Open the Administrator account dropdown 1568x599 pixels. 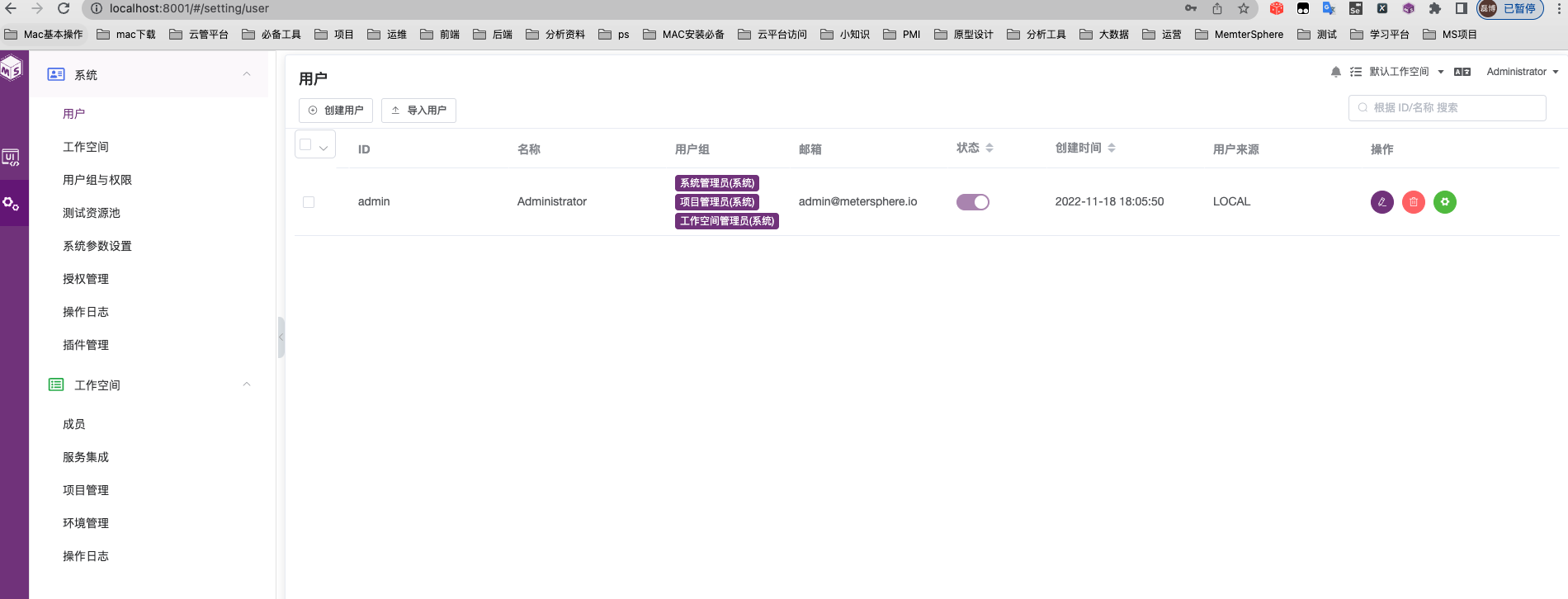click(x=1523, y=72)
